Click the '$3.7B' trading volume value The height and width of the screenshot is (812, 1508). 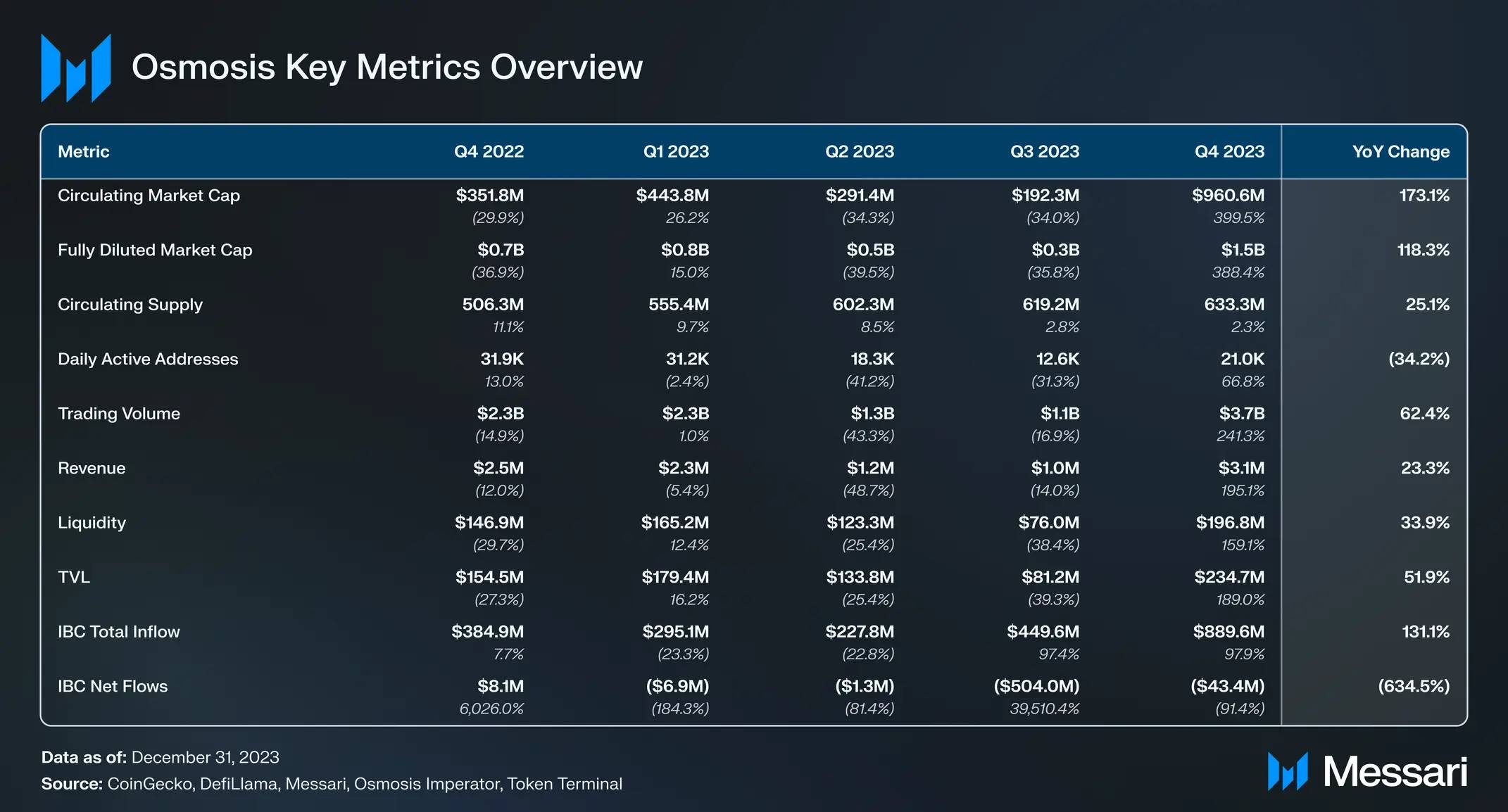pos(1242,413)
